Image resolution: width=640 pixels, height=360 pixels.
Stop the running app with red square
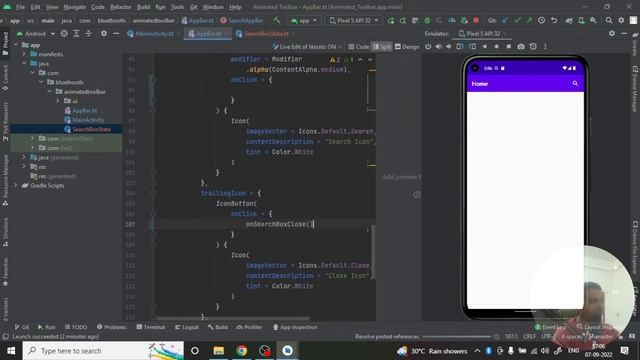(476, 20)
